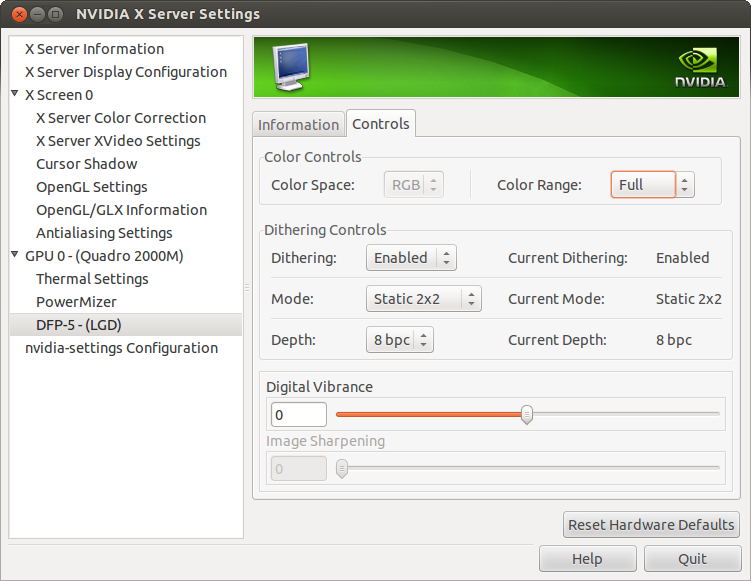
Task: Click the Image Sharpening slider handle
Action: [341, 468]
